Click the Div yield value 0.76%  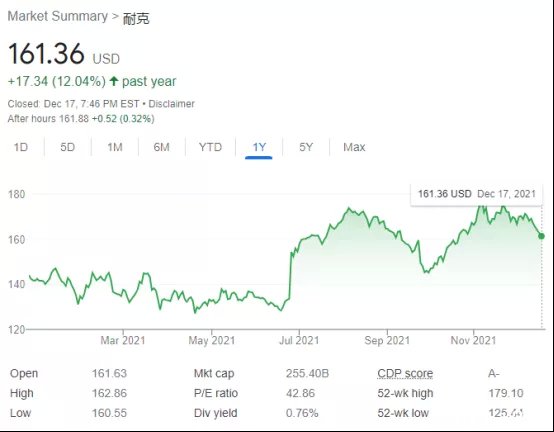point(302,413)
